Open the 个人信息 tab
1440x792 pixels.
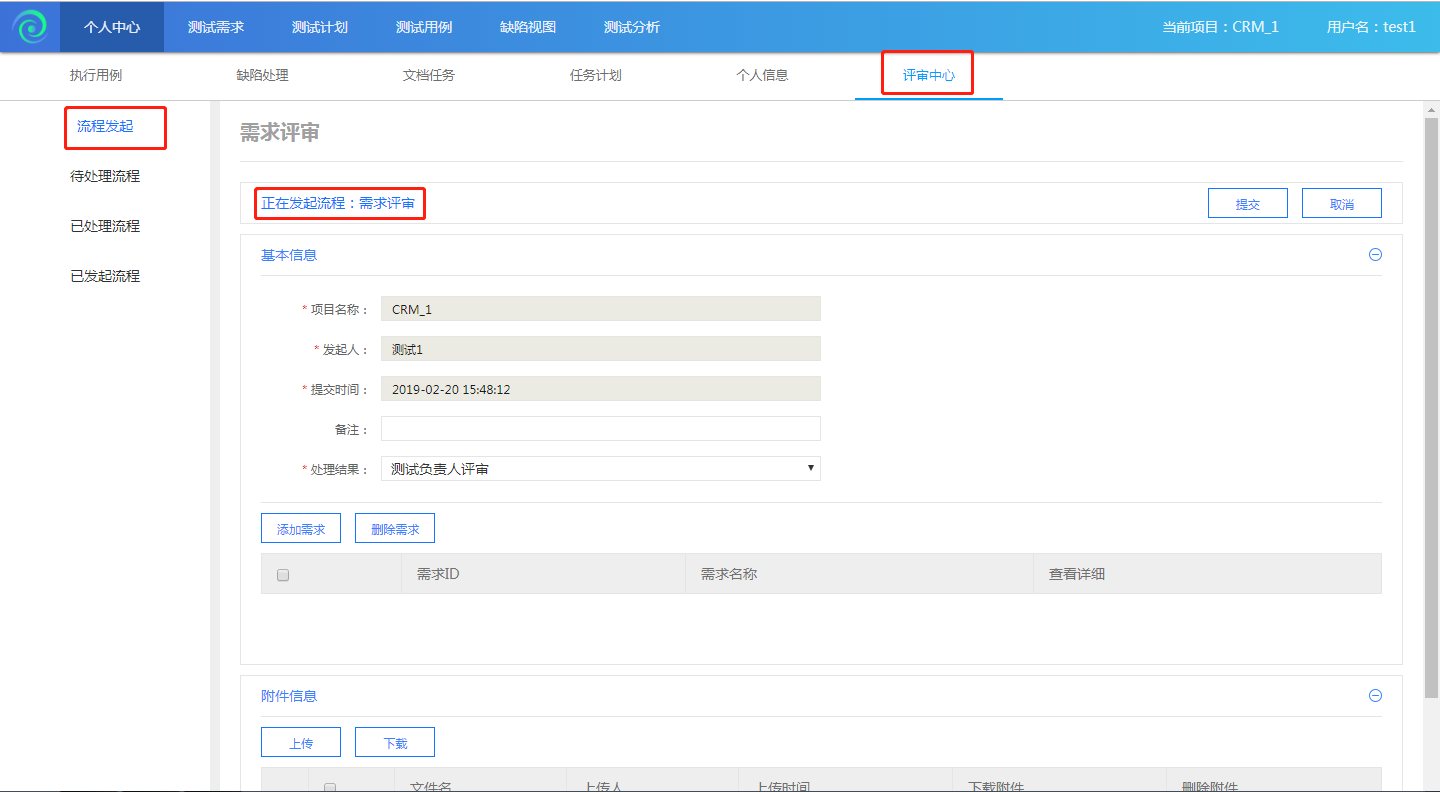coord(762,75)
